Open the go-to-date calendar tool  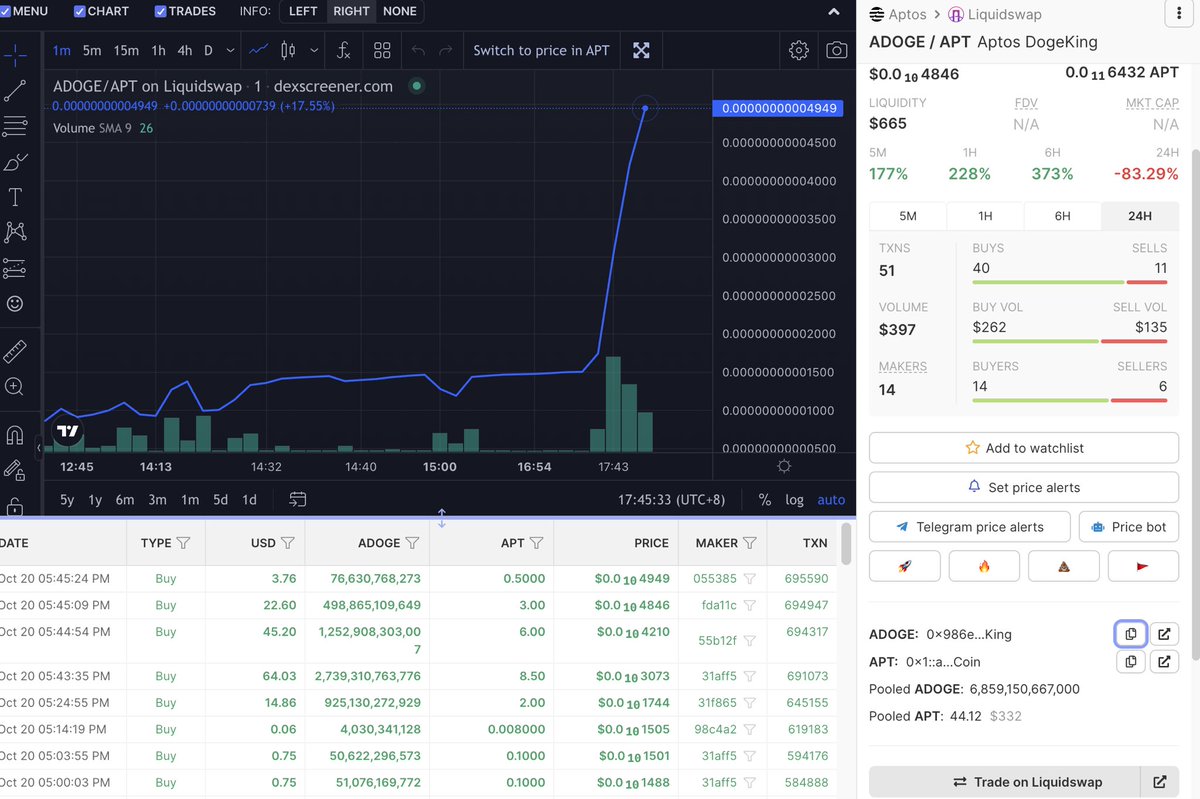click(x=297, y=499)
